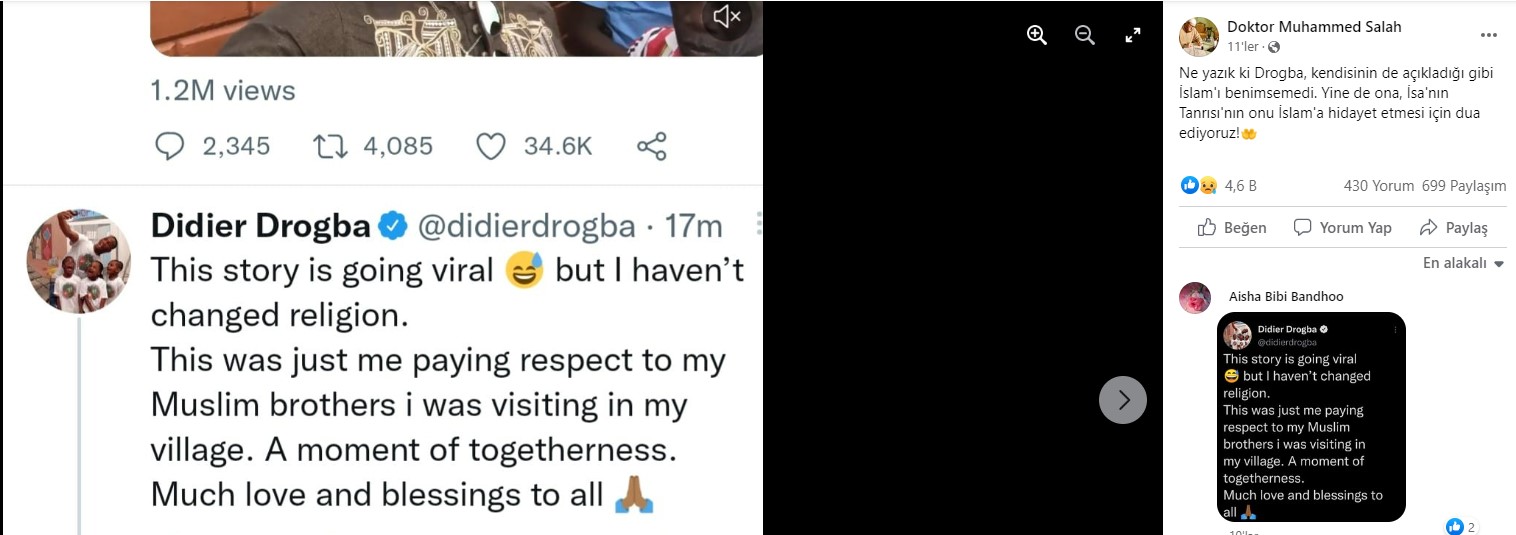Click the zoom out magnifier icon
The width and height of the screenshot is (1516, 535).
coord(1085,35)
